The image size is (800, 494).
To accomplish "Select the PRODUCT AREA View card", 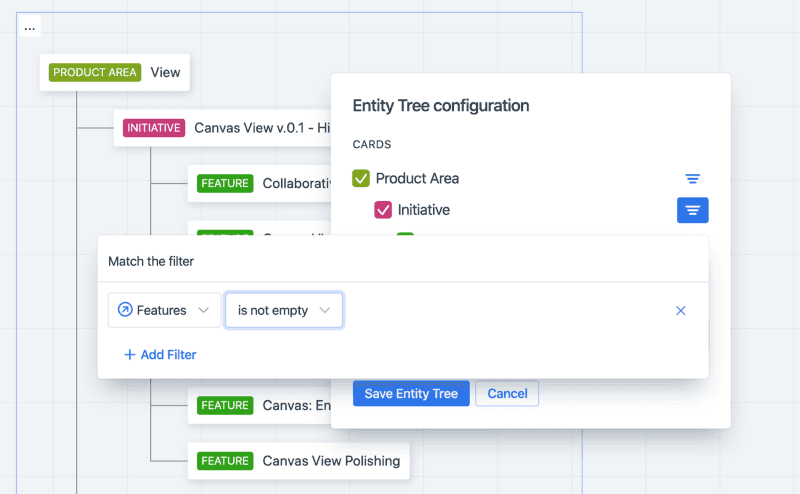I will coord(115,72).
